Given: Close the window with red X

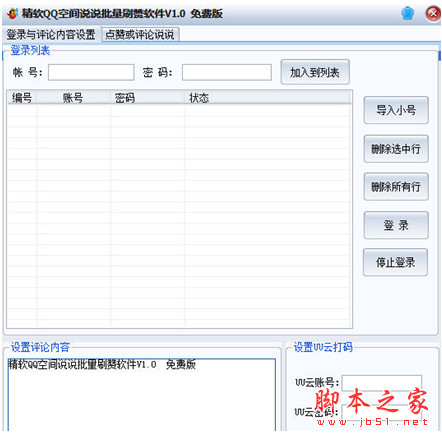Looking at the screenshot, I should coord(433,13).
